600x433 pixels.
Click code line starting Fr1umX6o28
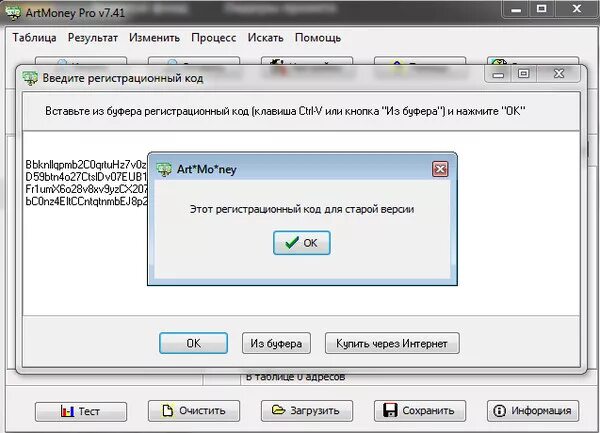click(86, 189)
